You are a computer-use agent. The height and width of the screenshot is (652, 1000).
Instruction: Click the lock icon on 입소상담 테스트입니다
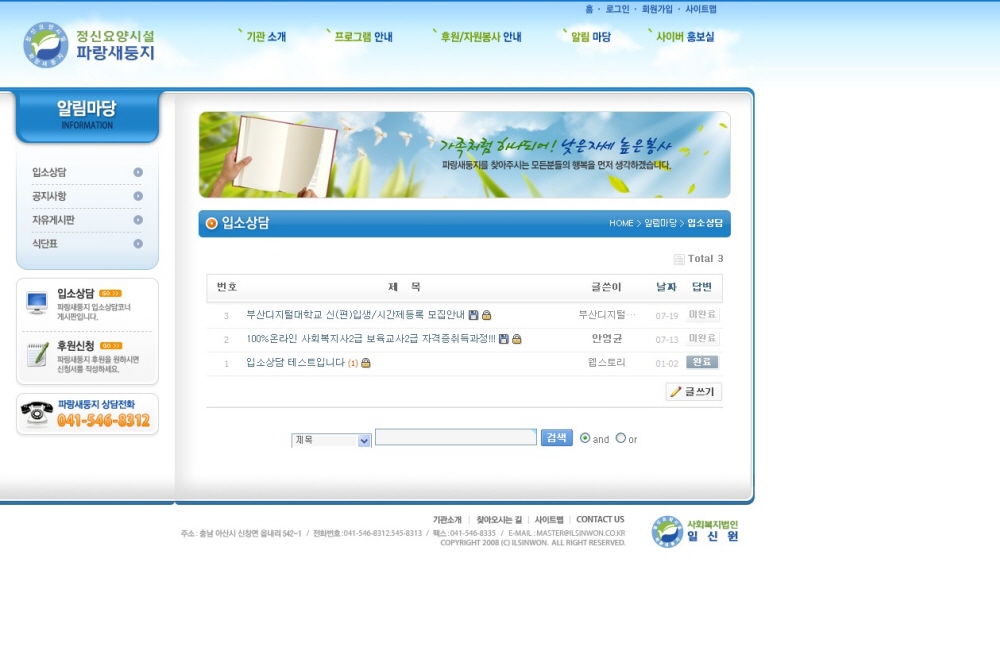pos(366,363)
